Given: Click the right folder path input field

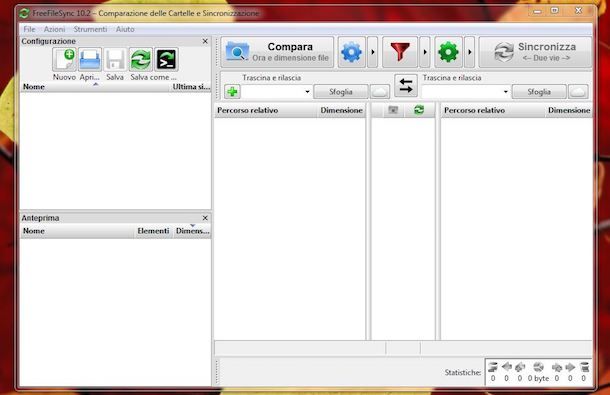Looking at the screenshot, I should pos(462,92).
